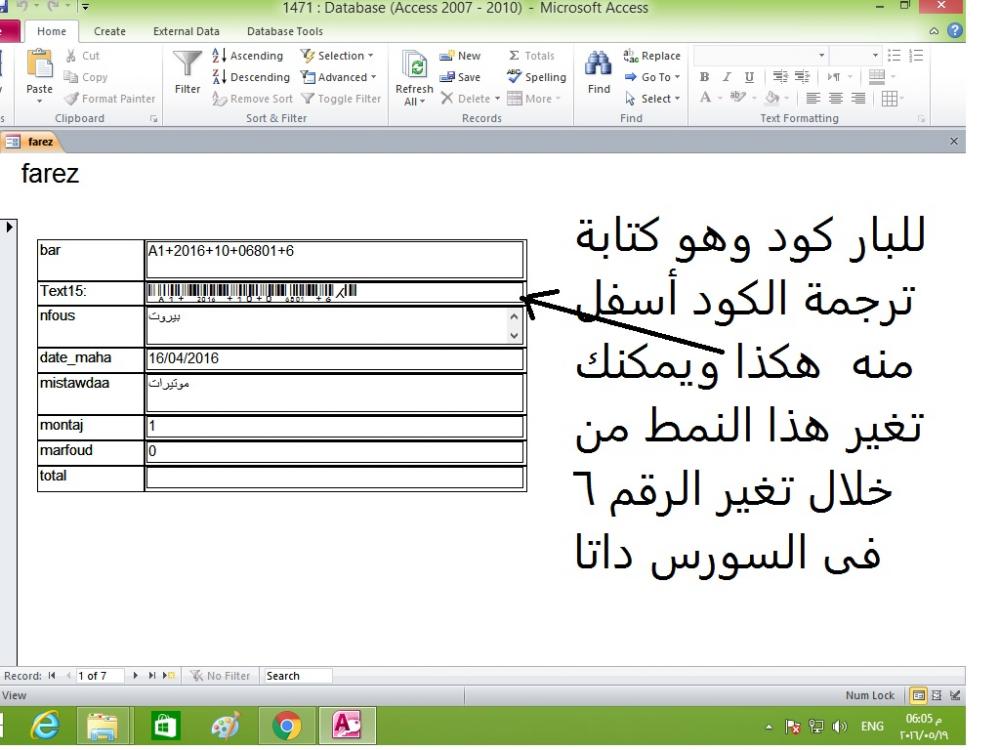Activate the Format Painter brush
Screen dimensions: 1000x750
(71, 99)
